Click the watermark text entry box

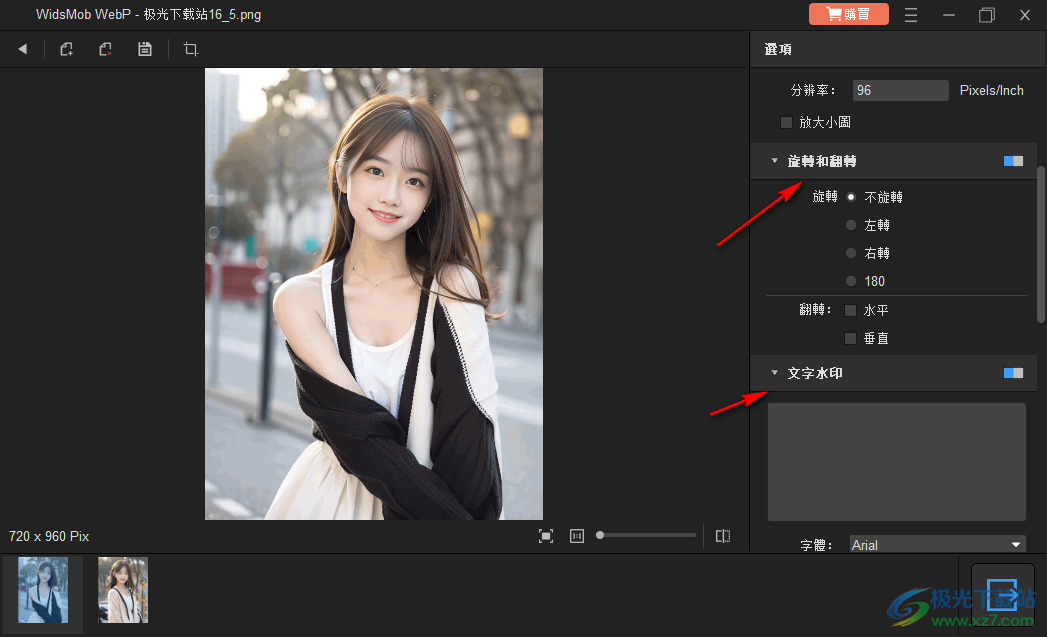point(896,461)
